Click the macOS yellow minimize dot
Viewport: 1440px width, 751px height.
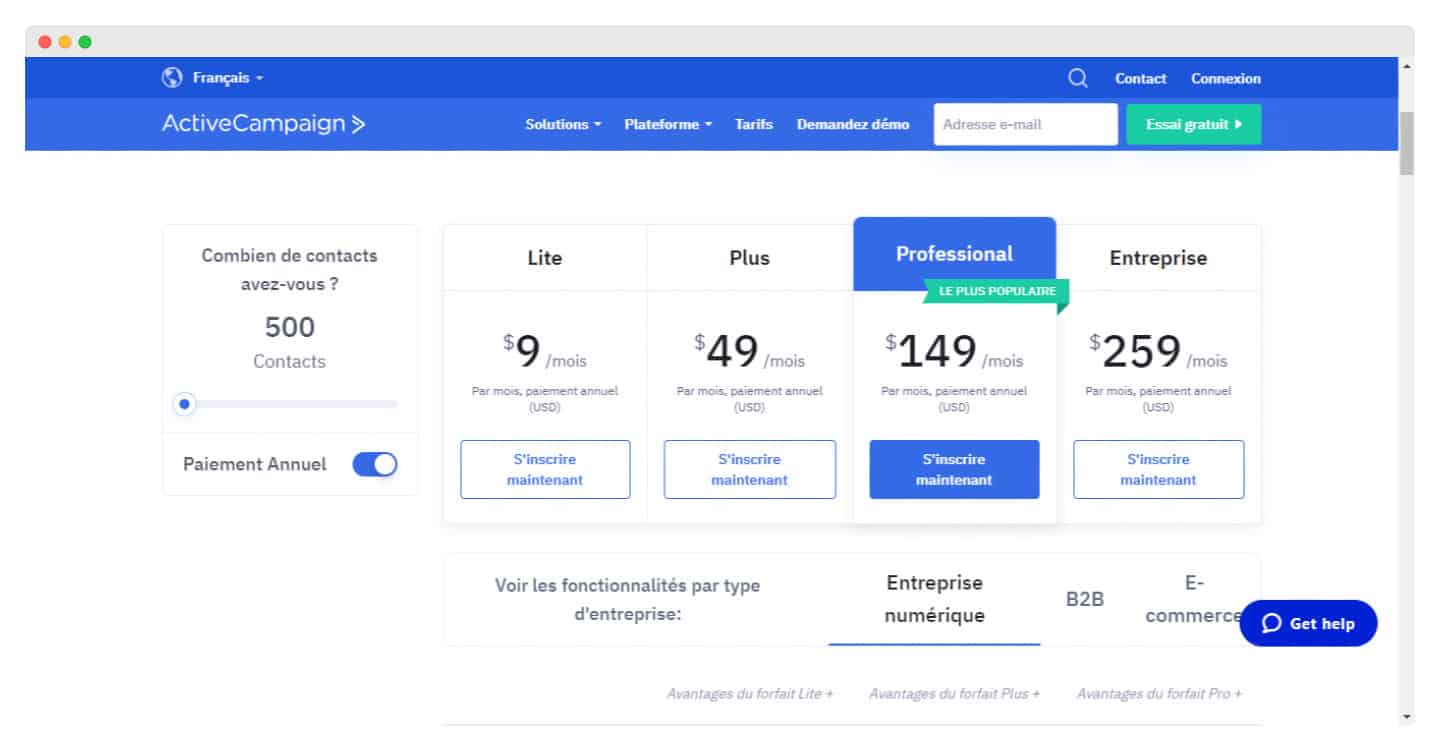pos(65,42)
